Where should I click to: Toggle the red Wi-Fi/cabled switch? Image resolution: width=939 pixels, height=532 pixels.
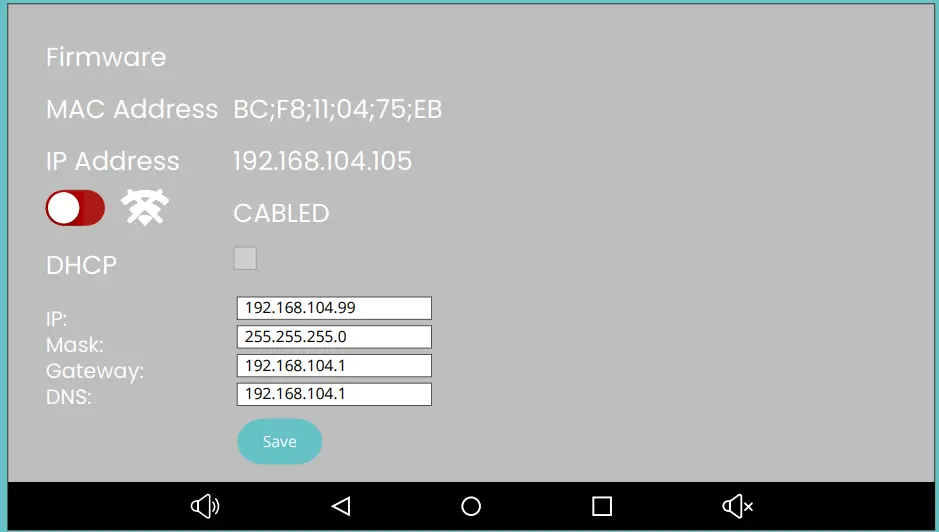[x=75, y=208]
